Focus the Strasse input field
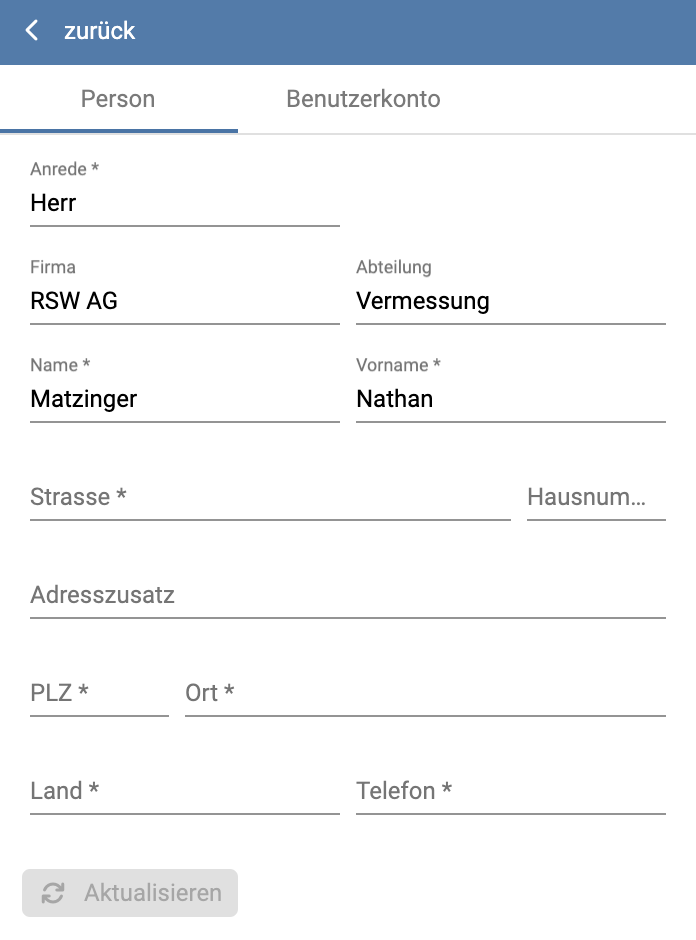This screenshot has height=940, width=696. point(270,497)
